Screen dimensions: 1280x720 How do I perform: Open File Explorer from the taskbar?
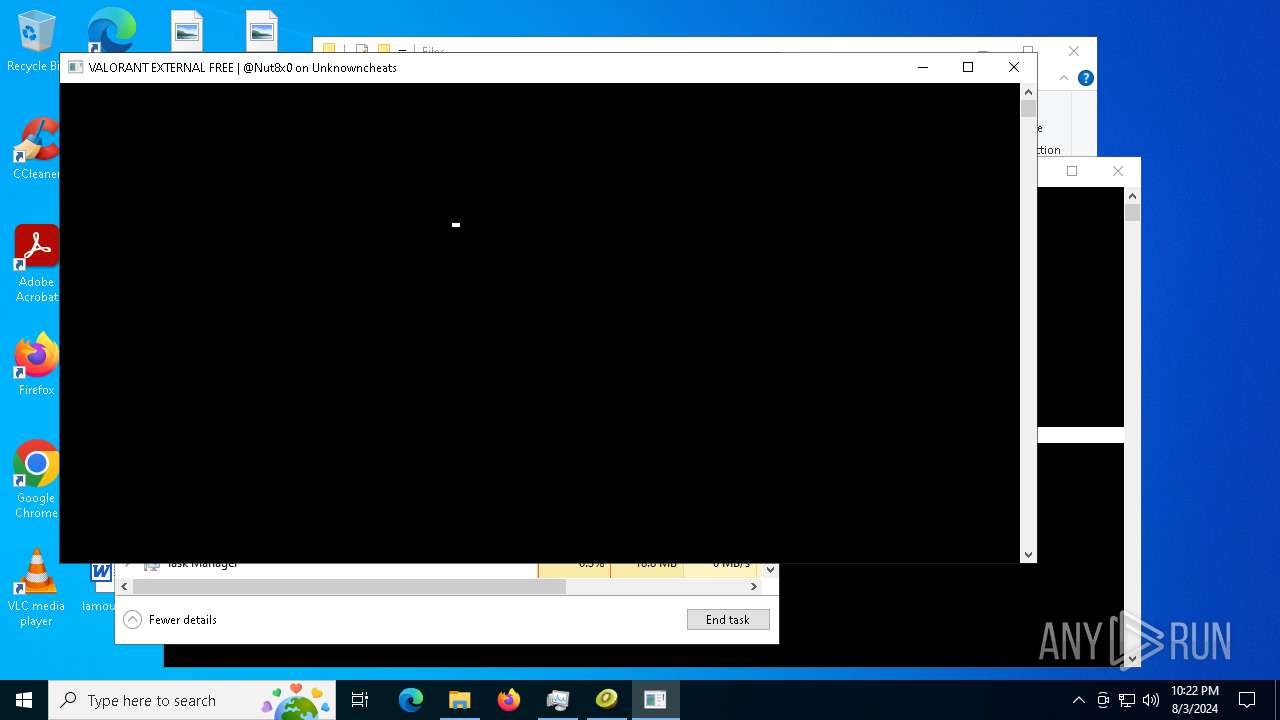[x=460, y=700]
